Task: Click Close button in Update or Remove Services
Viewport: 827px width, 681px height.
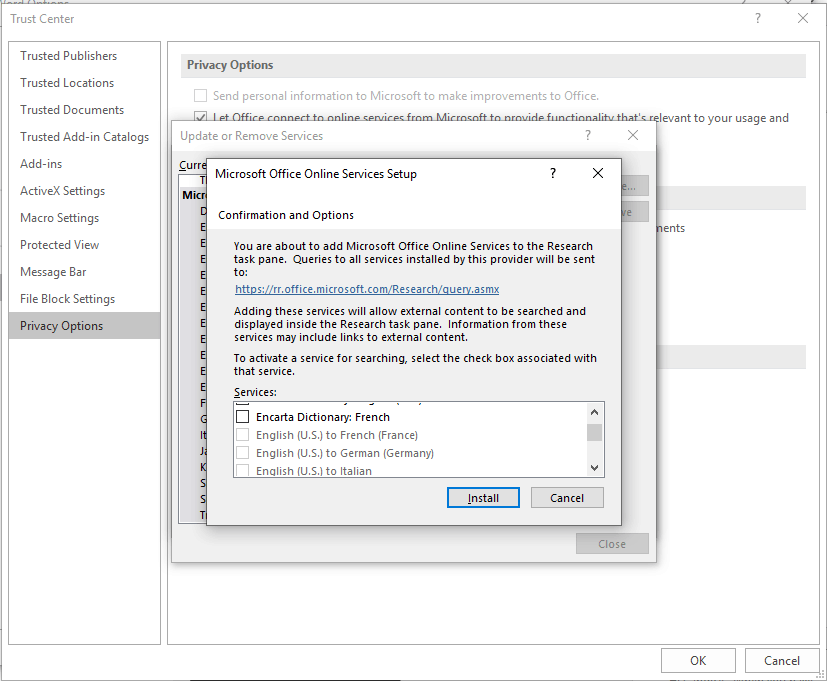Action: click(612, 544)
